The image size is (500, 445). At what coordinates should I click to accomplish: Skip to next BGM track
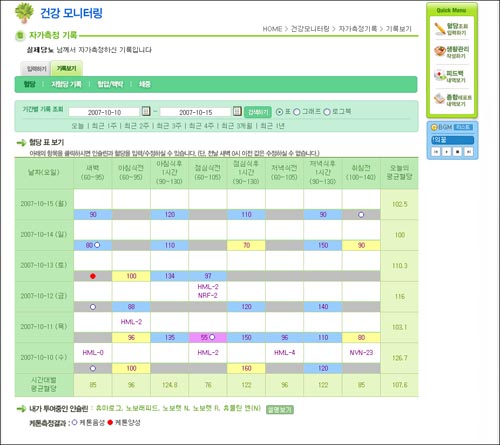click(469, 152)
